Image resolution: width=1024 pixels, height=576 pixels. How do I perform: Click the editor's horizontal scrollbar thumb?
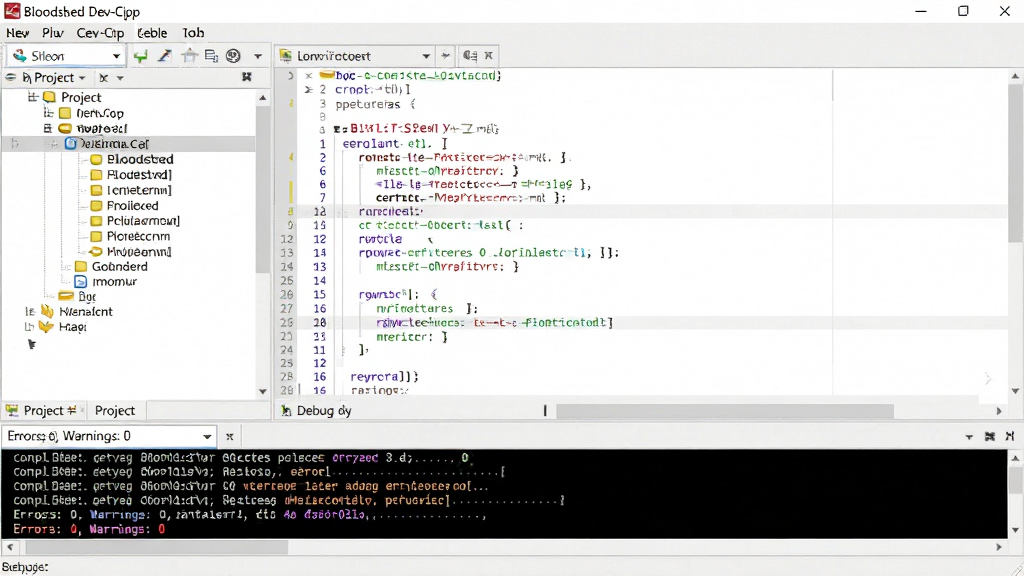coord(725,411)
